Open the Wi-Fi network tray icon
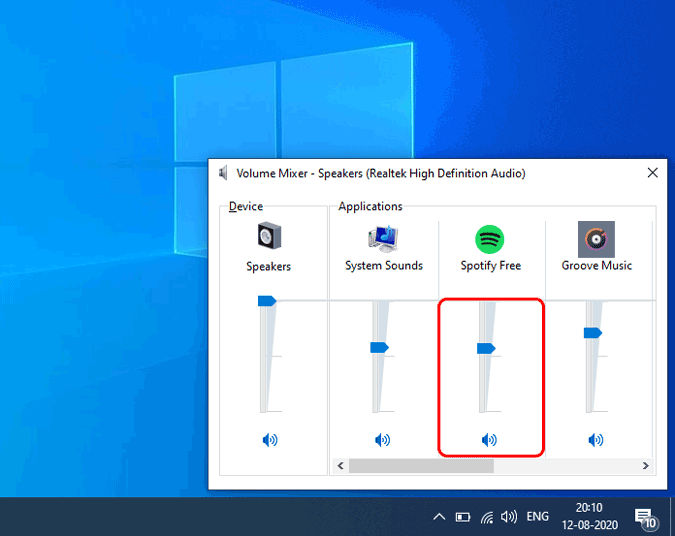 point(487,517)
